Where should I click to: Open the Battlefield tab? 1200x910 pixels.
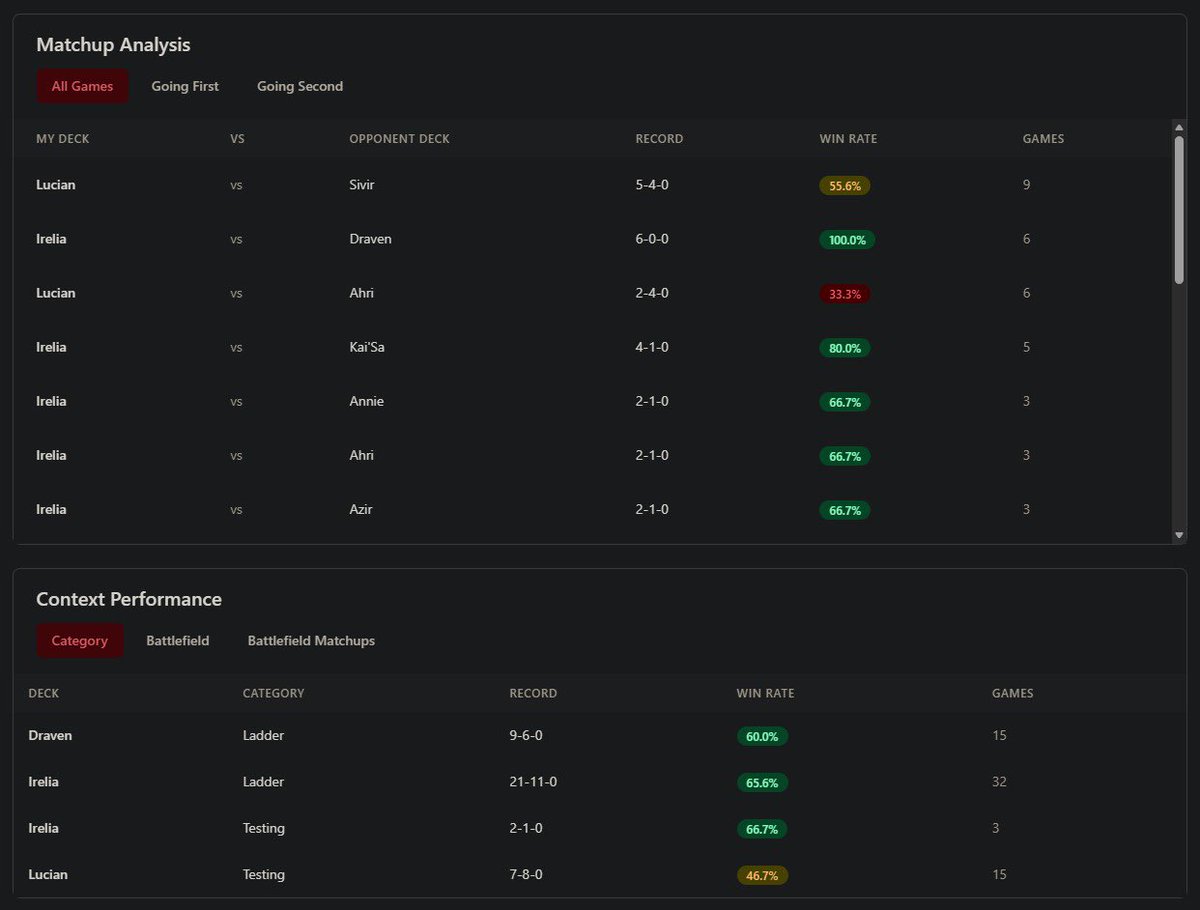coord(178,640)
